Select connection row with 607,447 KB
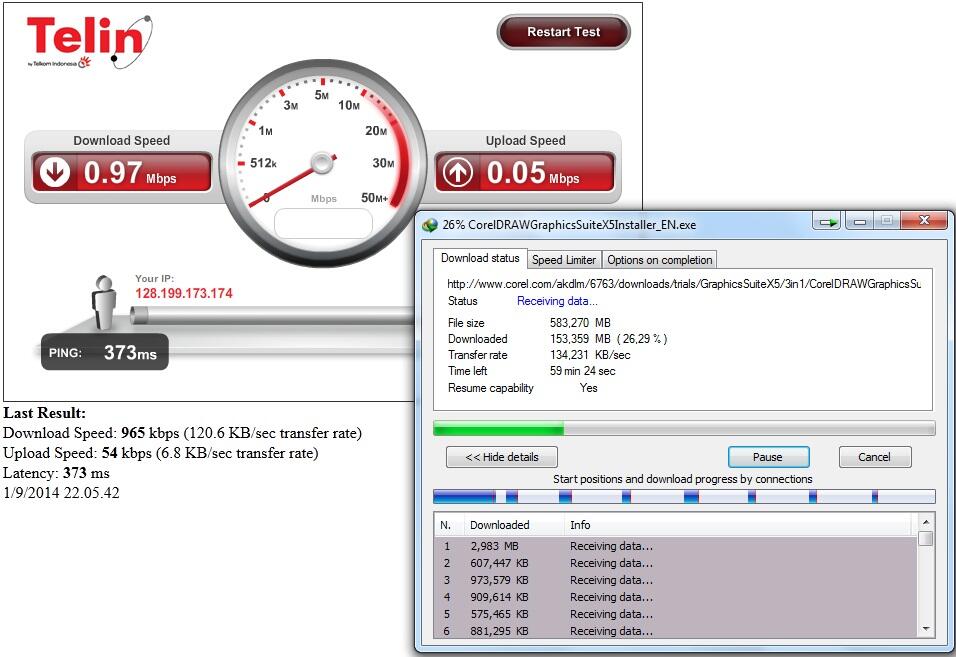This screenshot has width=956, height=657. click(676, 563)
